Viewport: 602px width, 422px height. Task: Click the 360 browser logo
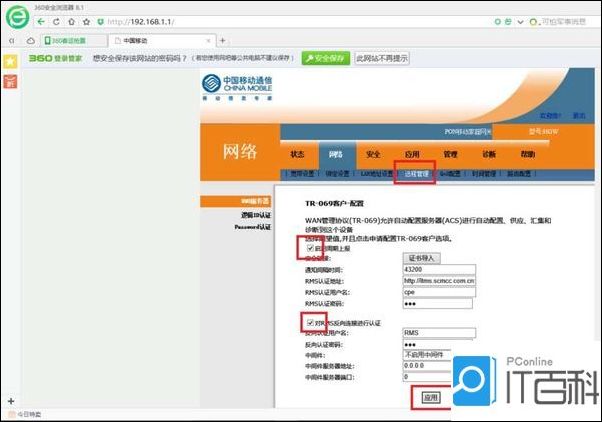(x=18, y=17)
